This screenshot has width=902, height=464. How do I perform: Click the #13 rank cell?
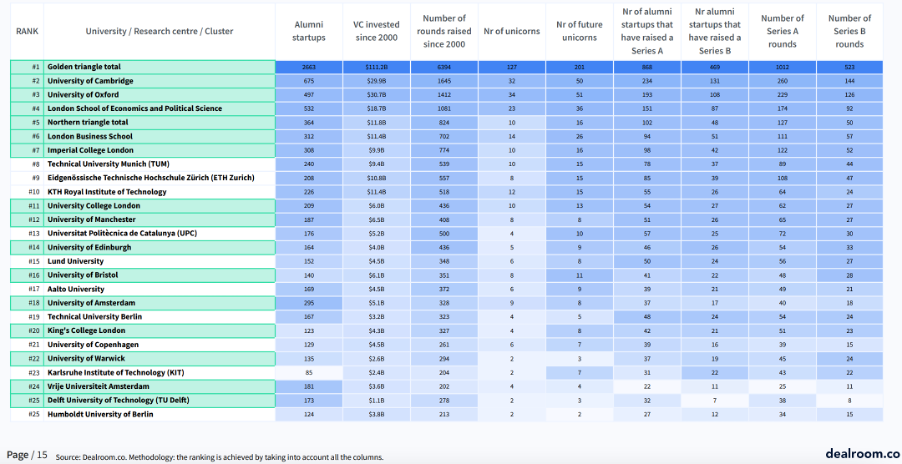(26, 233)
